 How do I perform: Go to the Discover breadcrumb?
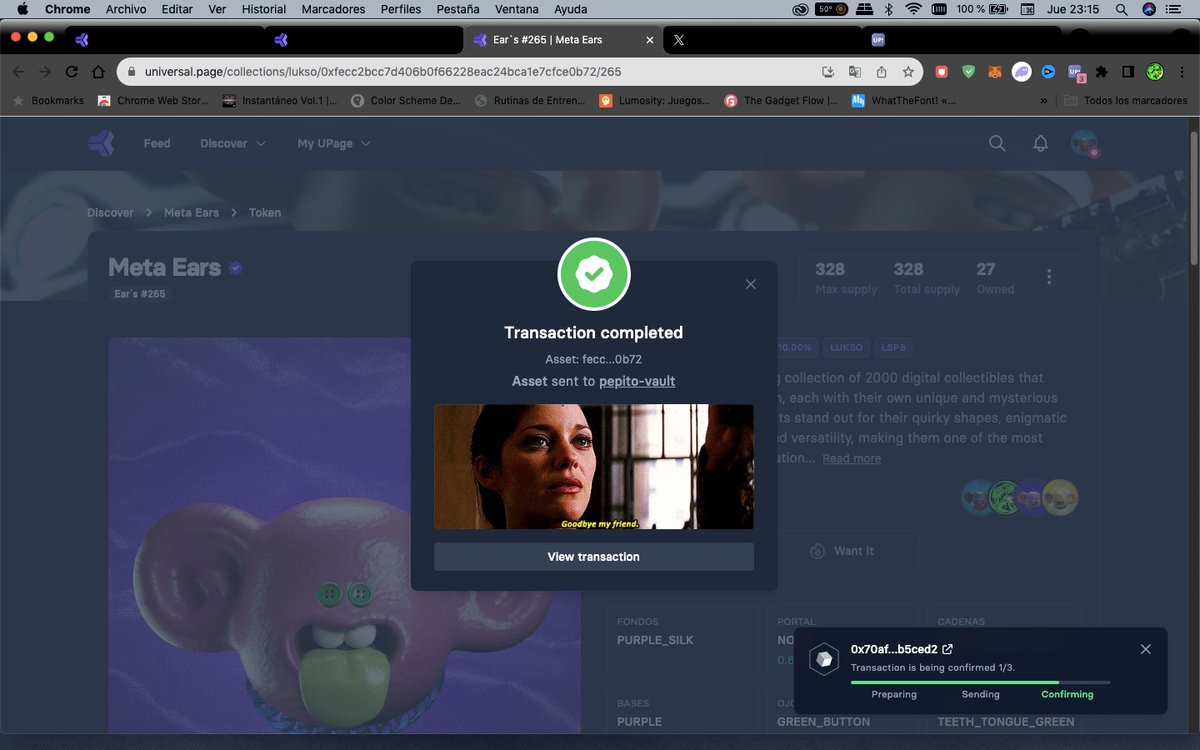click(110, 212)
